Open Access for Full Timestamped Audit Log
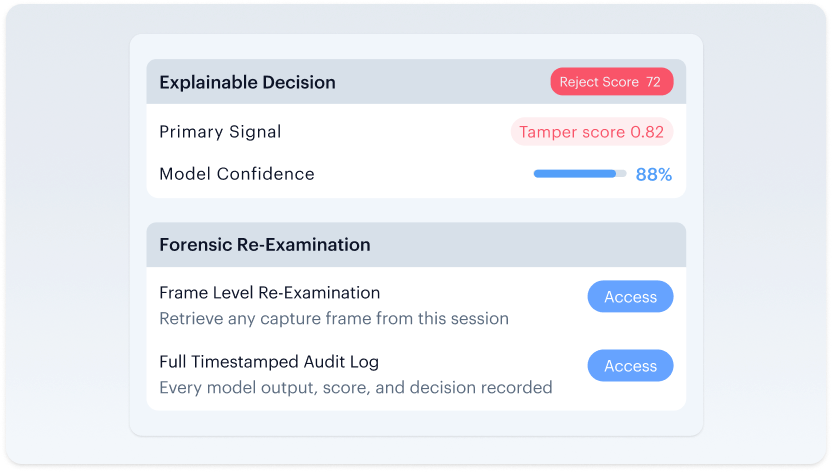The height and width of the screenshot is (472, 832). pos(630,365)
